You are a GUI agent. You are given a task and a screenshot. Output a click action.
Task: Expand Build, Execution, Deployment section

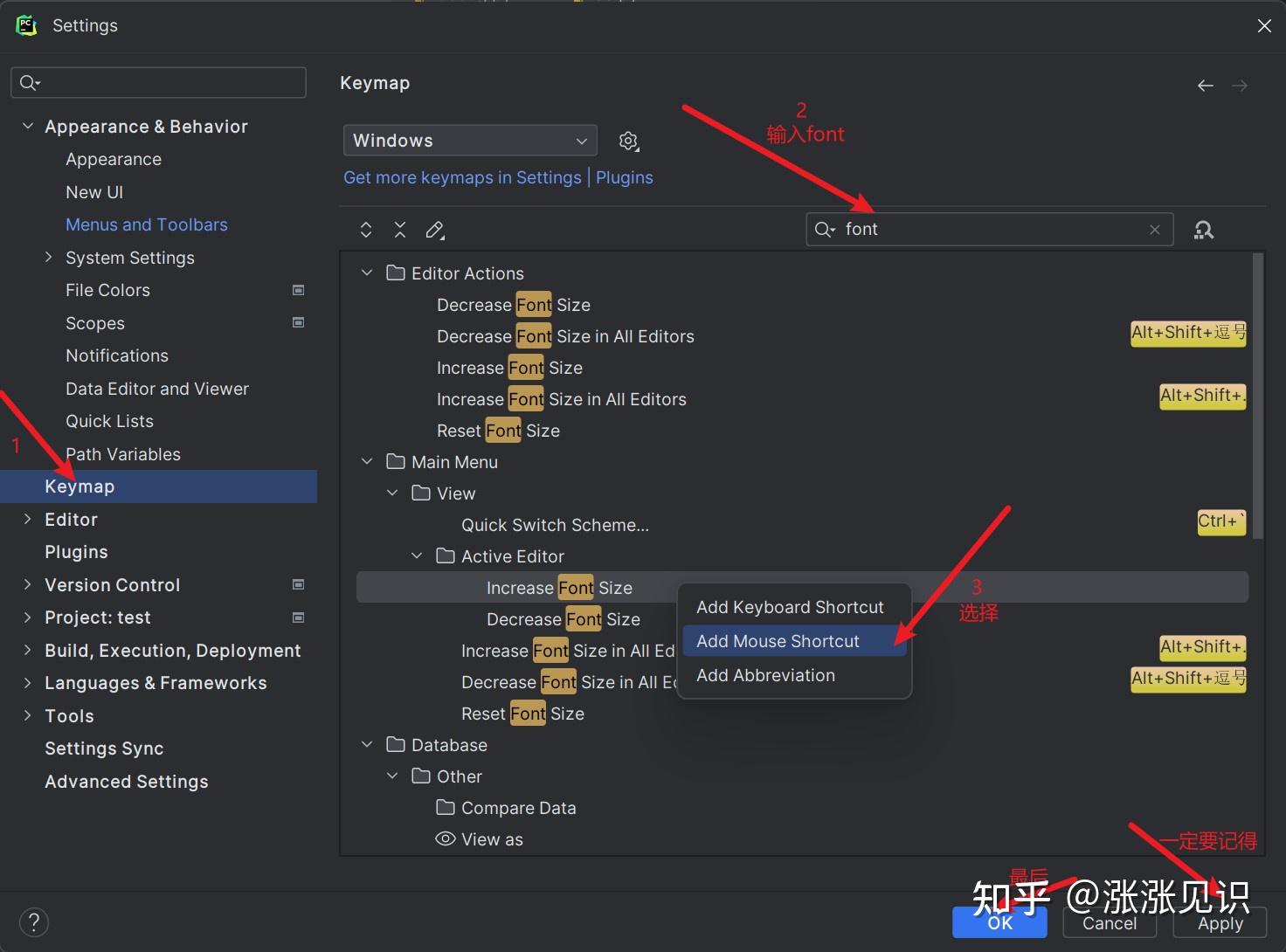28,650
